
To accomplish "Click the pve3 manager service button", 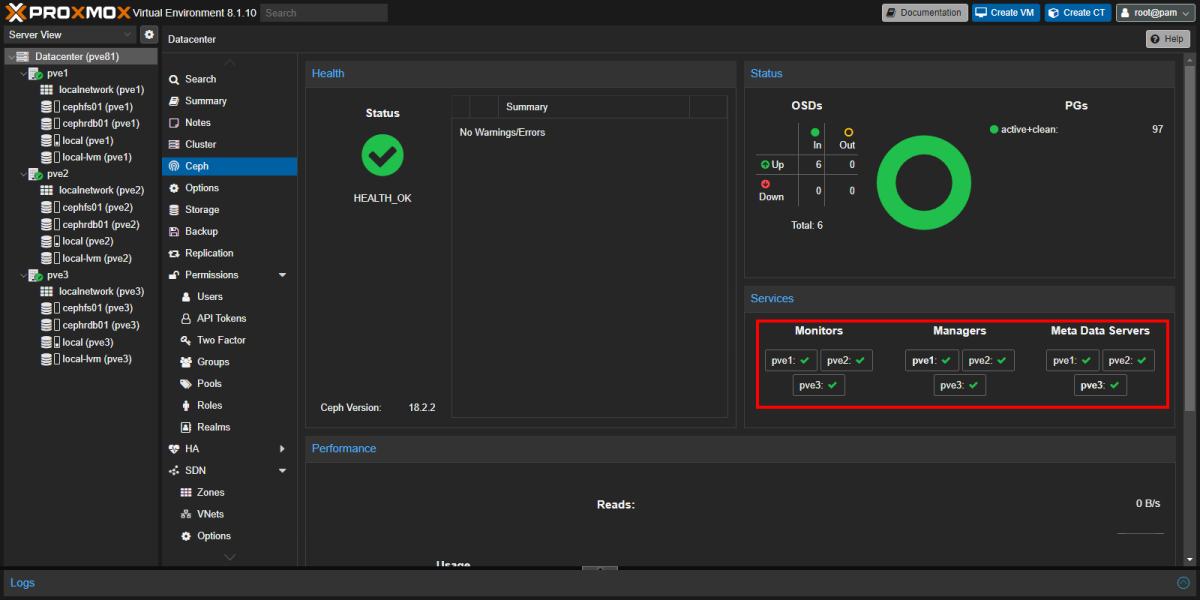I will tap(960, 385).
